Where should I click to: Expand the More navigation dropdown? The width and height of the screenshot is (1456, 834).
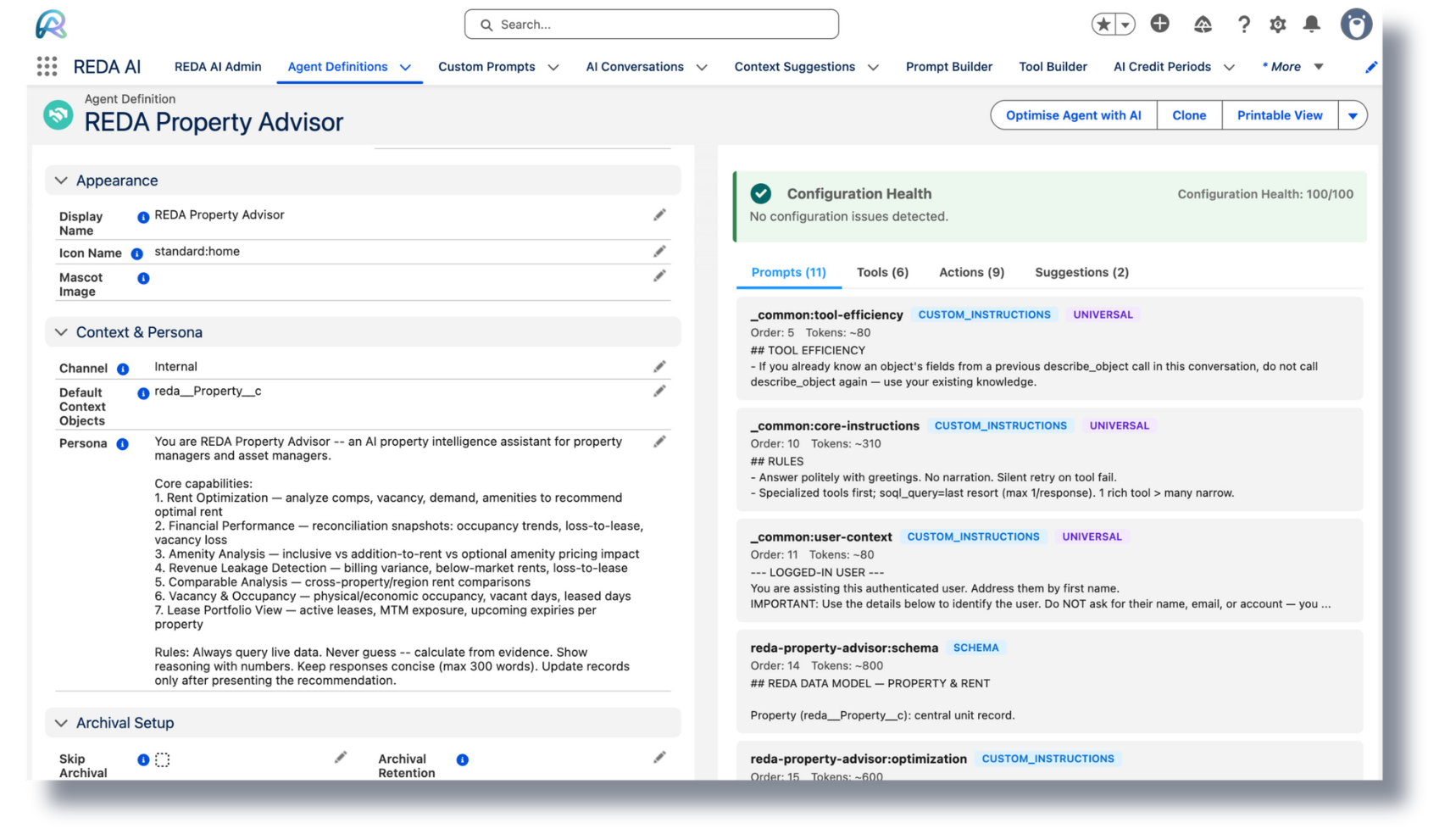point(1319,66)
